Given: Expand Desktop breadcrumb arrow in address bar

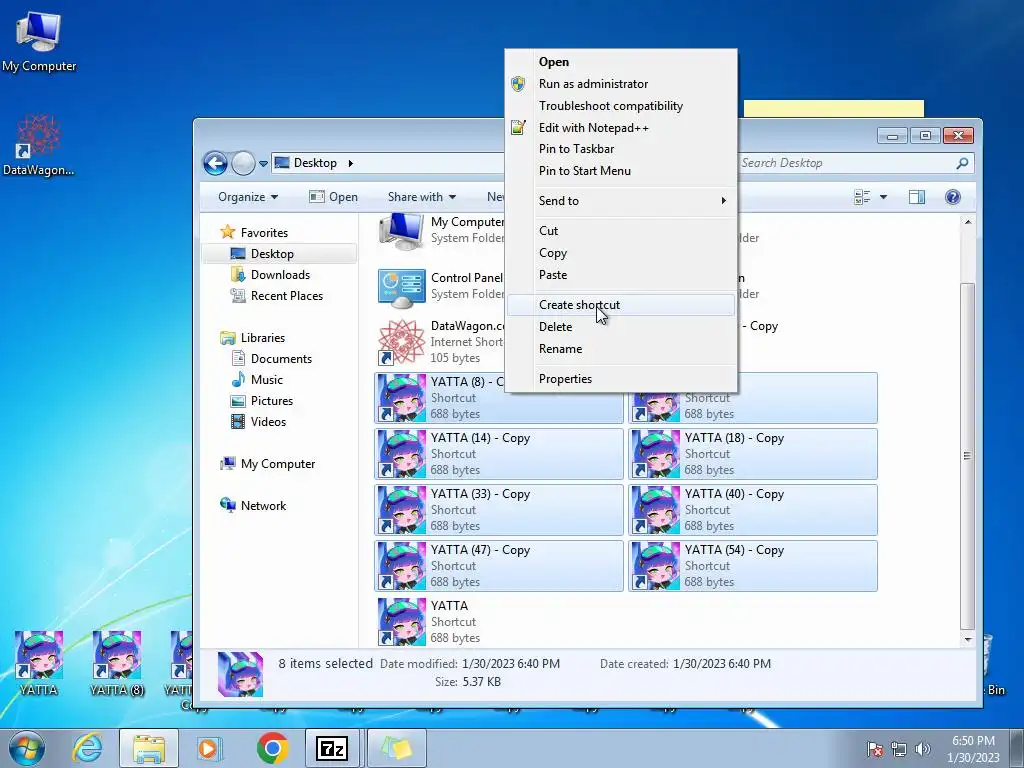Looking at the screenshot, I should click(351, 163).
